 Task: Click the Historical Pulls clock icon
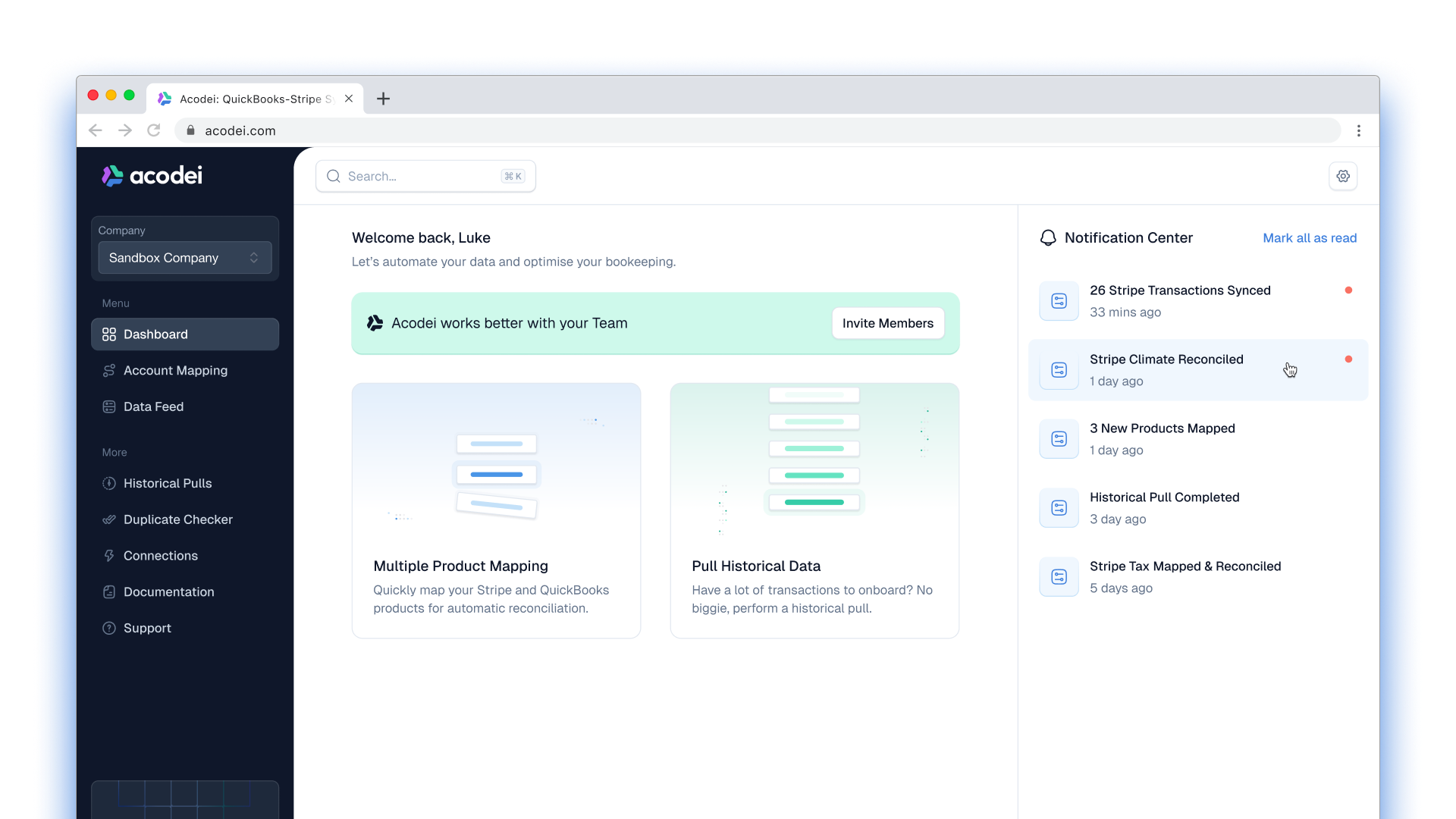110,483
